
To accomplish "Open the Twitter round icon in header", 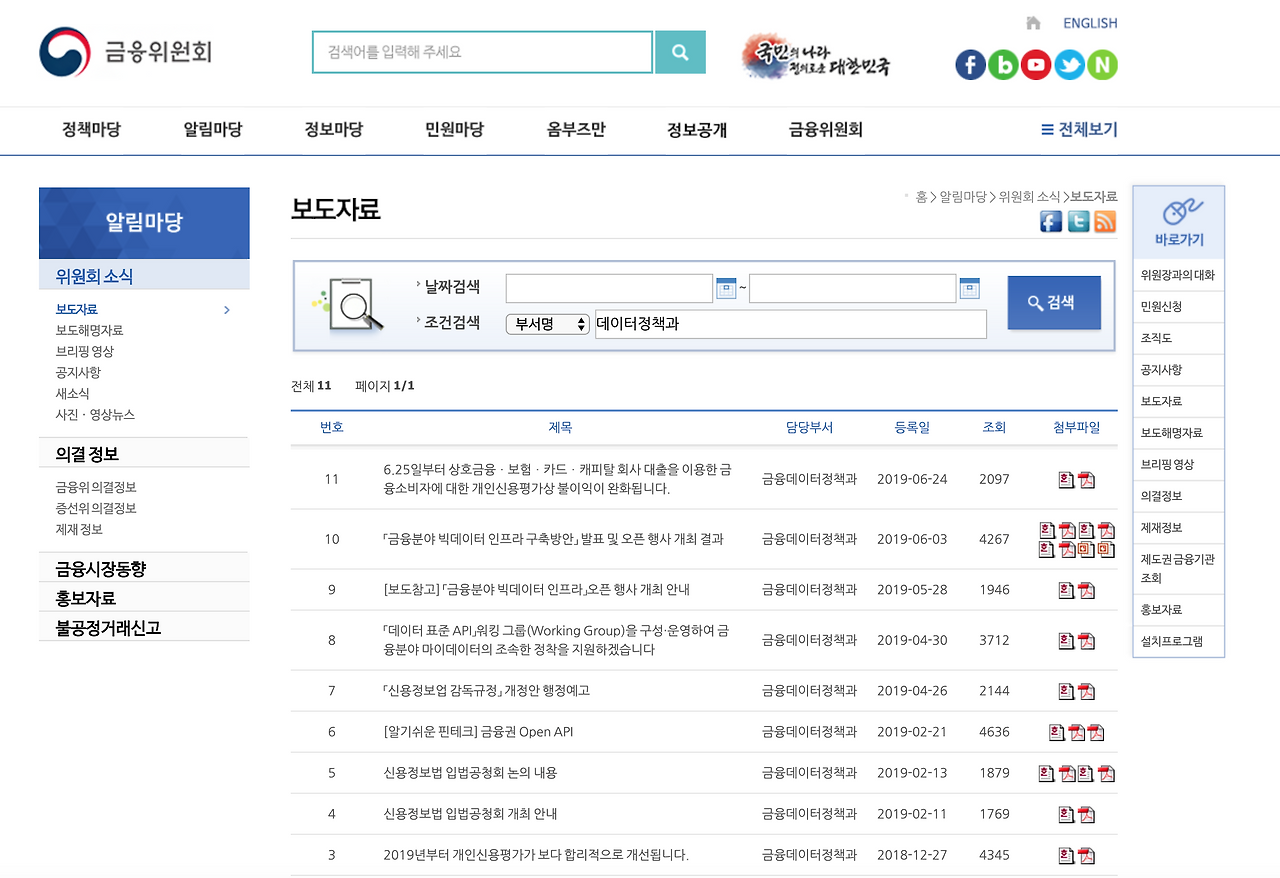I will tap(1069, 65).
